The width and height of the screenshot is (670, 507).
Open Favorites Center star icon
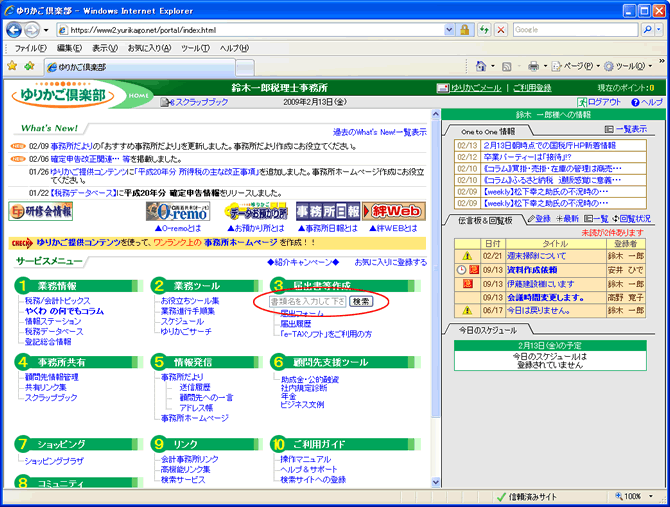[x=12, y=66]
